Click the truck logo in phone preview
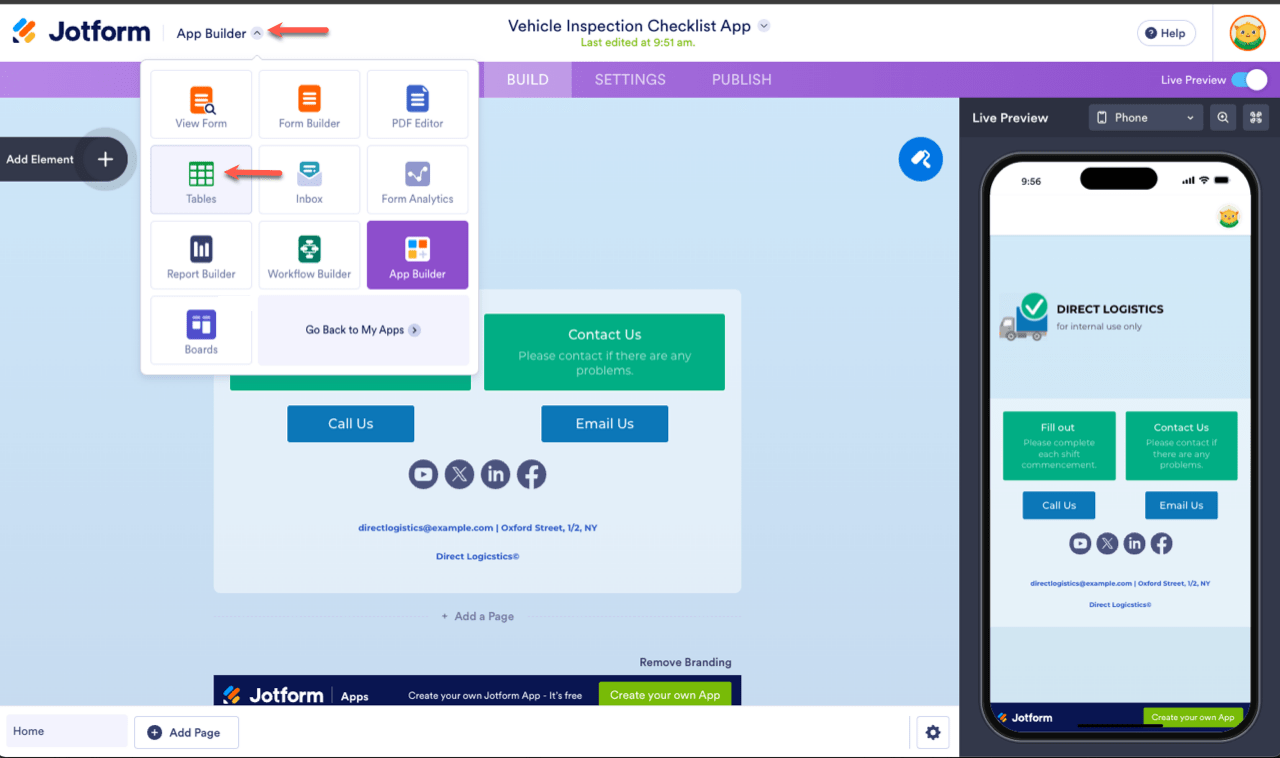Screen dimensions: 1280x758 1023,317
